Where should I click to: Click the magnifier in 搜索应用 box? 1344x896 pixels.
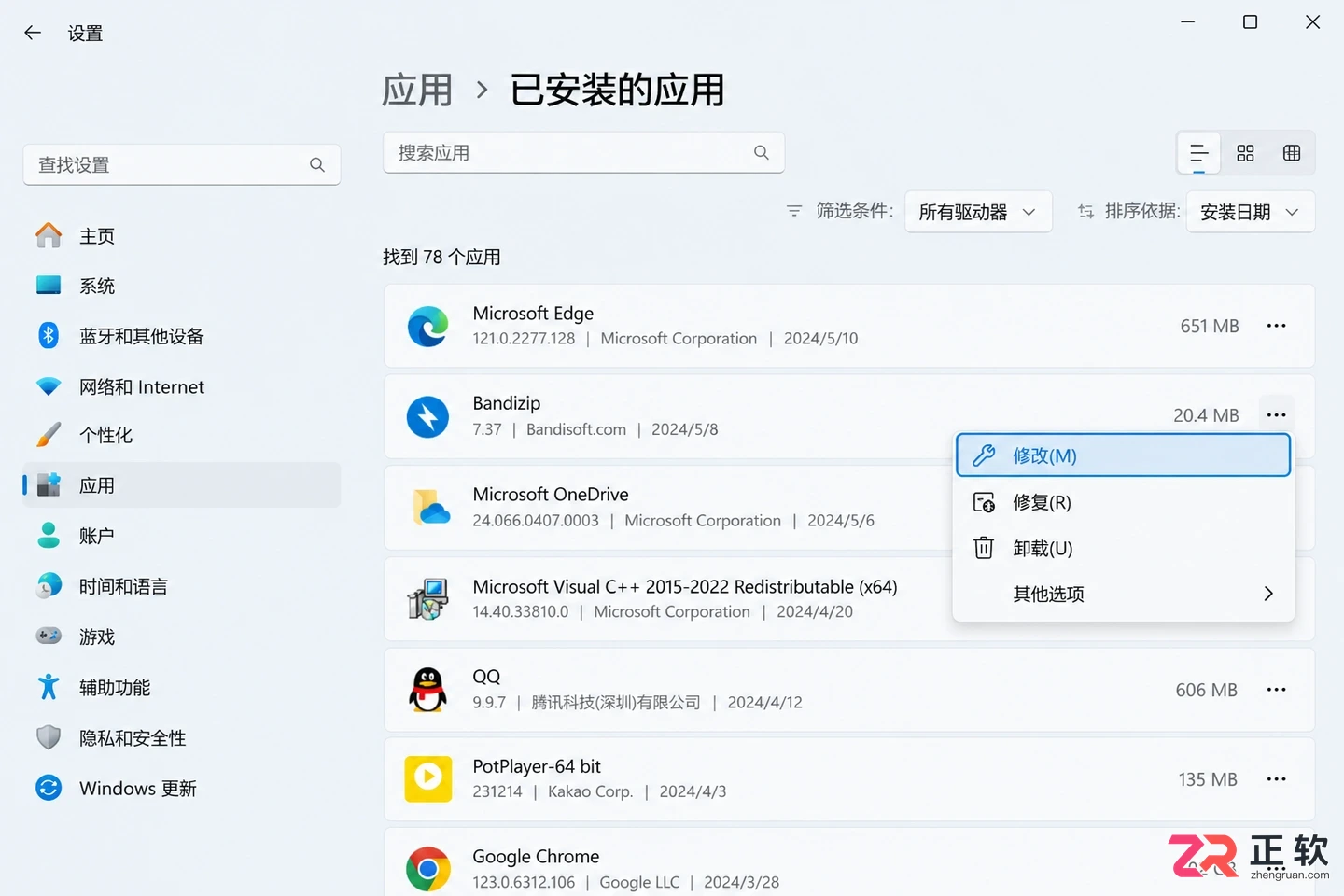[x=762, y=152]
